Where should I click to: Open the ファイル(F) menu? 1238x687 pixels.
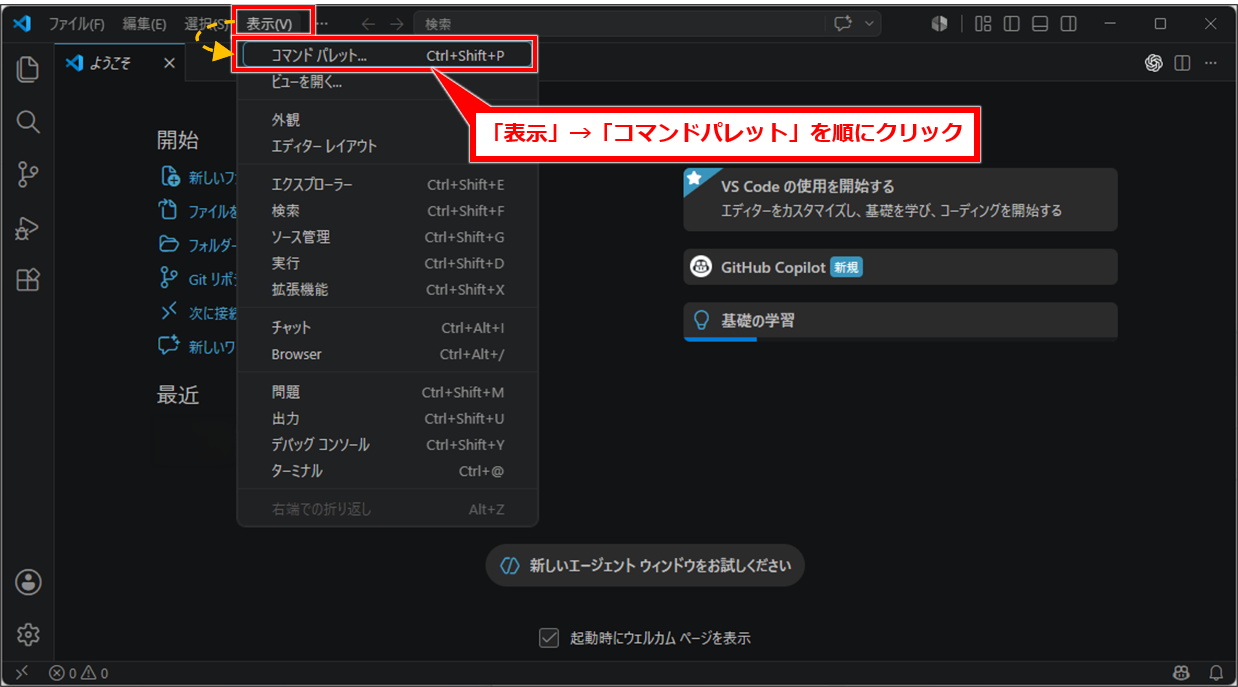coord(76,23)
